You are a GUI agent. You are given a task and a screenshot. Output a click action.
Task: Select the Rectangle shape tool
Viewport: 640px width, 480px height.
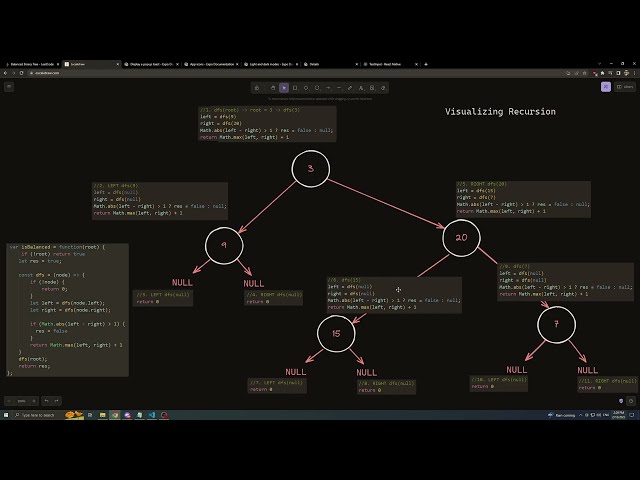[x=295, y=88]
